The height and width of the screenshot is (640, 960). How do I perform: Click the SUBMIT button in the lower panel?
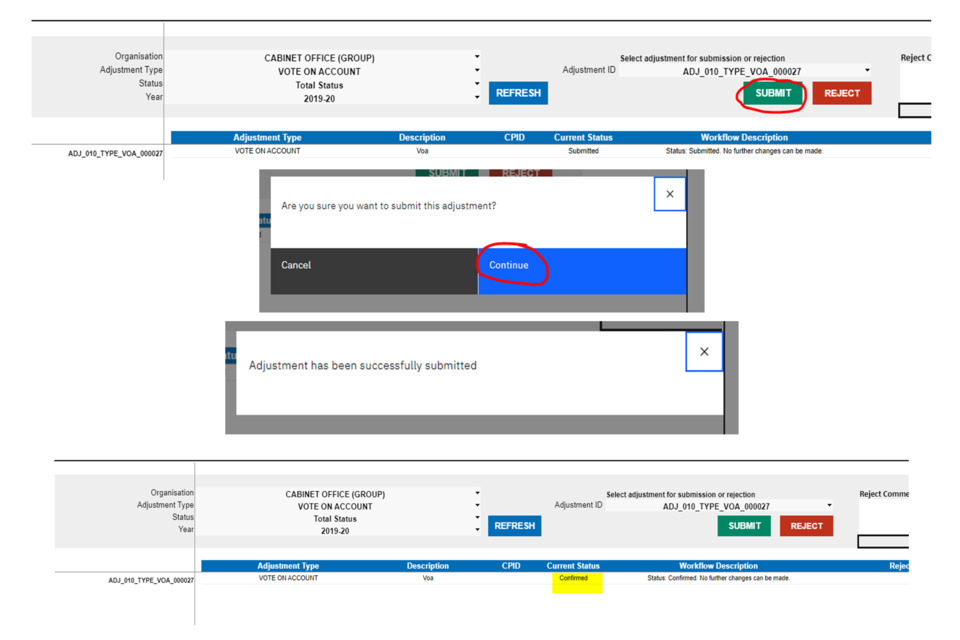(x=744, y=526)
